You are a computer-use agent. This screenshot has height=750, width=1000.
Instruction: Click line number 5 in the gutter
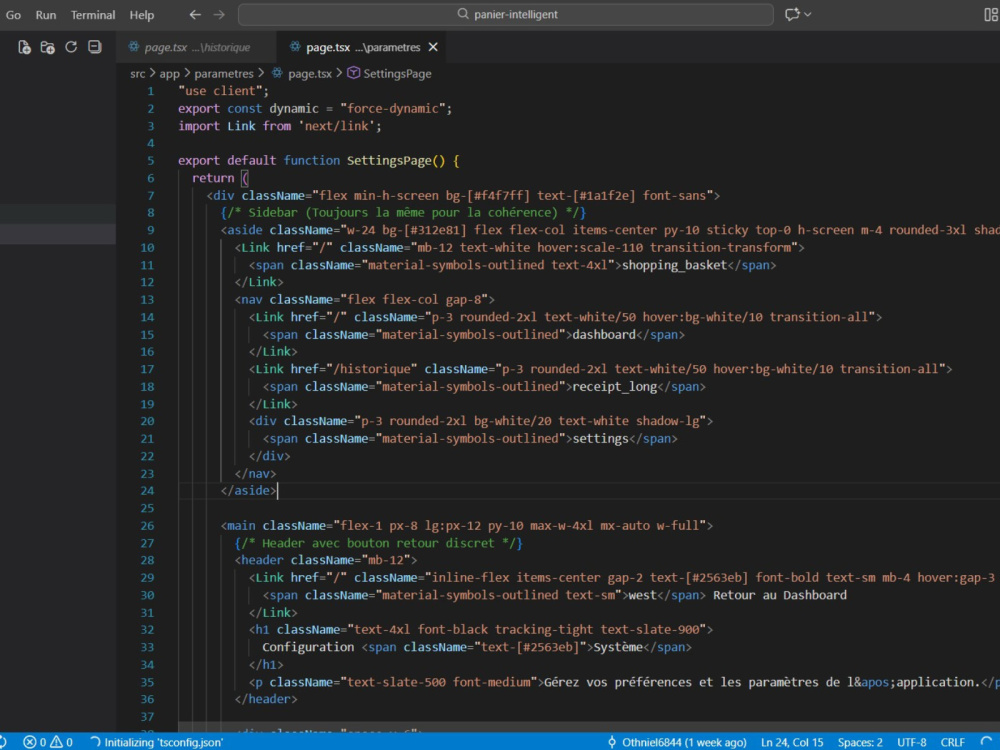151,161
